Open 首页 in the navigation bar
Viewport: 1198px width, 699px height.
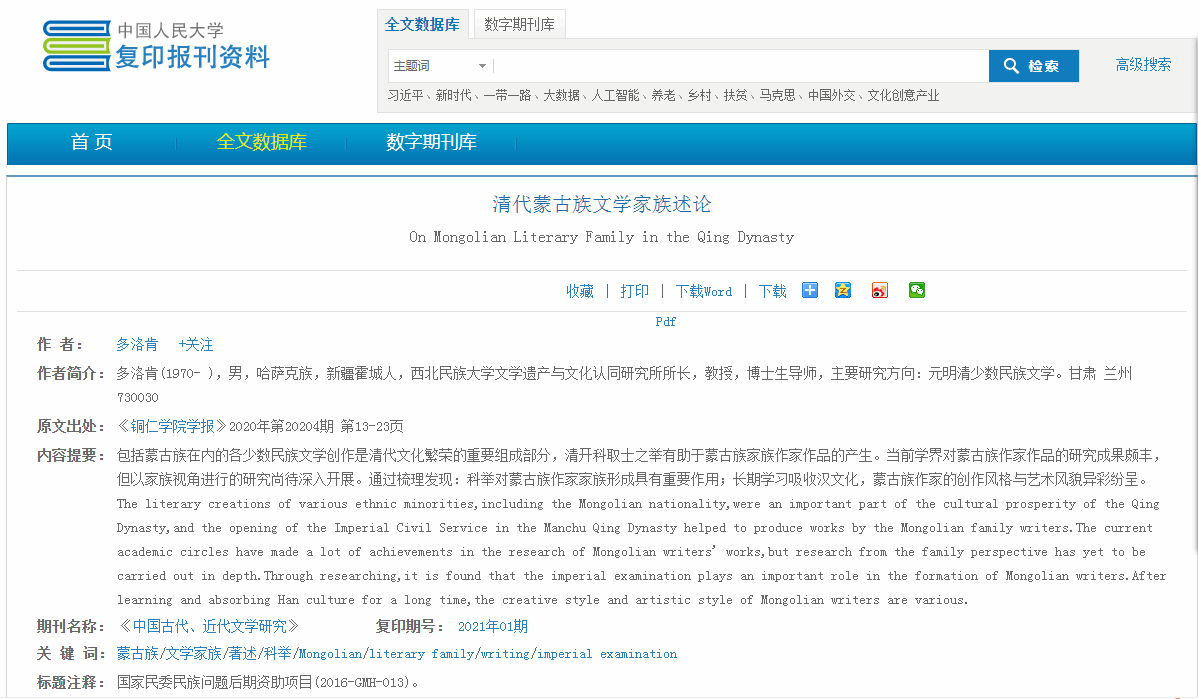(x=92, y=143)
